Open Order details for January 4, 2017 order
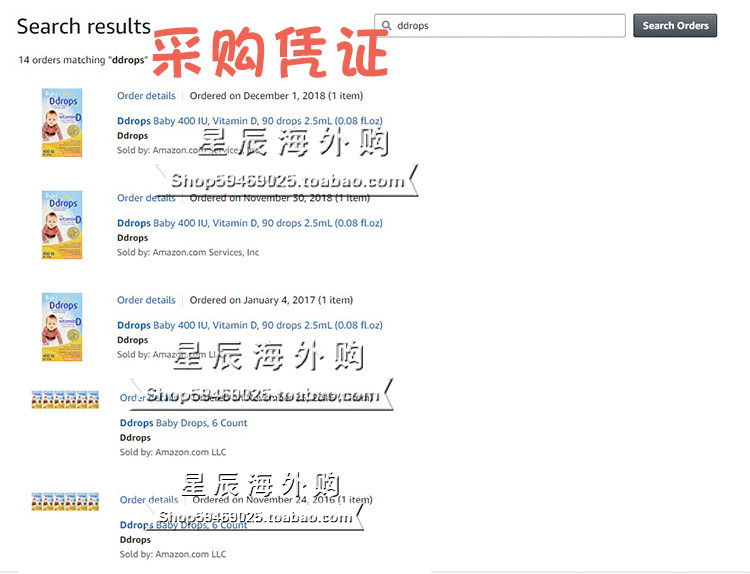The width and height of the screenshot is (750, 574). [146, 300]
